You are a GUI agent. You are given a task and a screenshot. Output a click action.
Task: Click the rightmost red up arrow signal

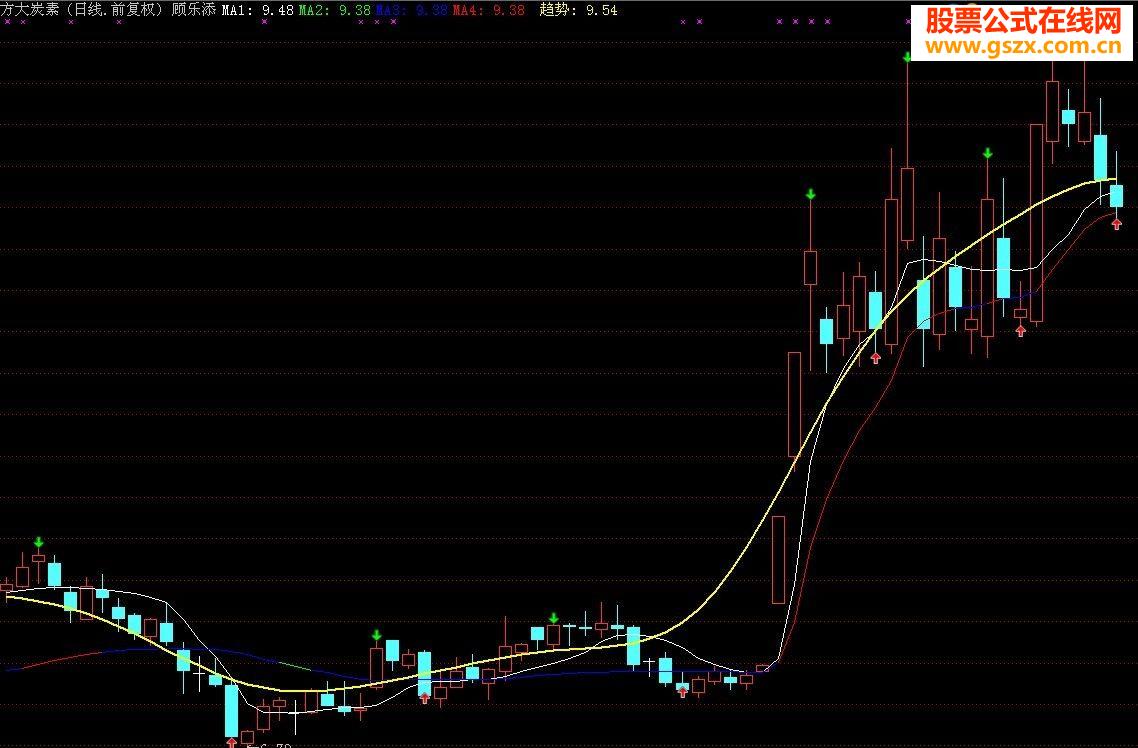[x=1116, y=224]
